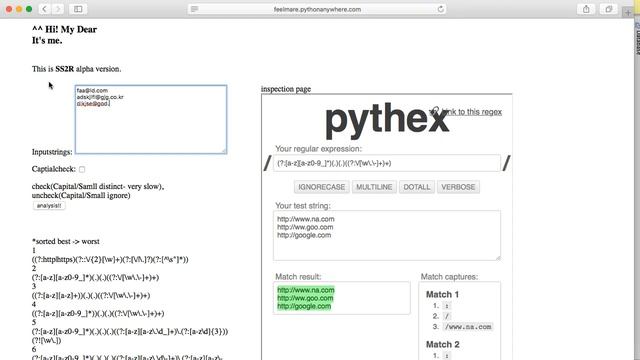Click the 'Match result:' label

pyautogui.click(x=298, y=277)
